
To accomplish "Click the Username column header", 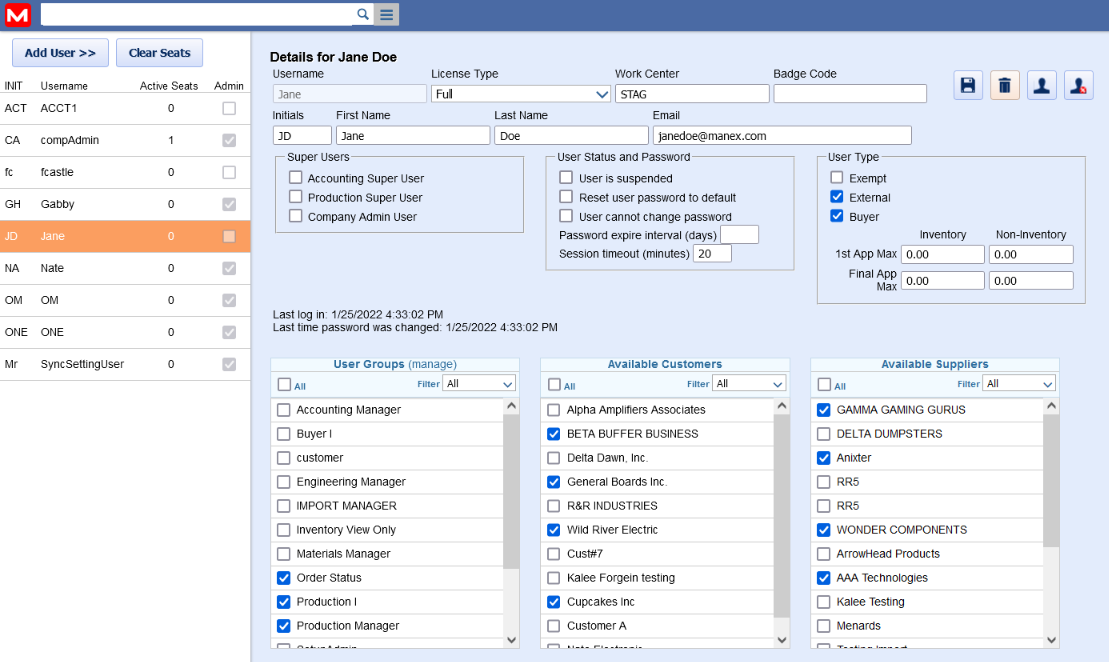I will [x=64, y=86].
